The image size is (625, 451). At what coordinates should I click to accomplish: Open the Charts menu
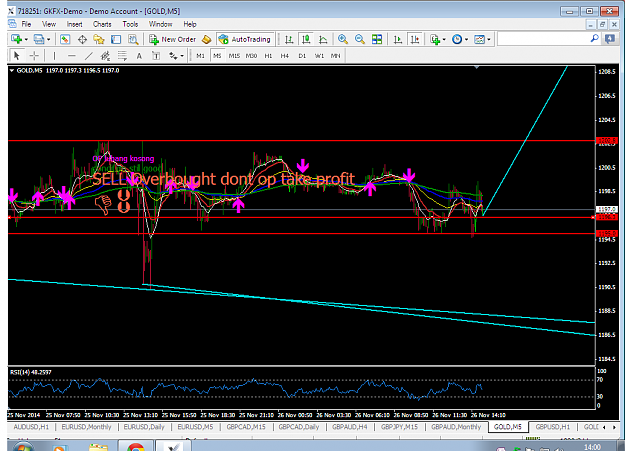coord(102,24)
